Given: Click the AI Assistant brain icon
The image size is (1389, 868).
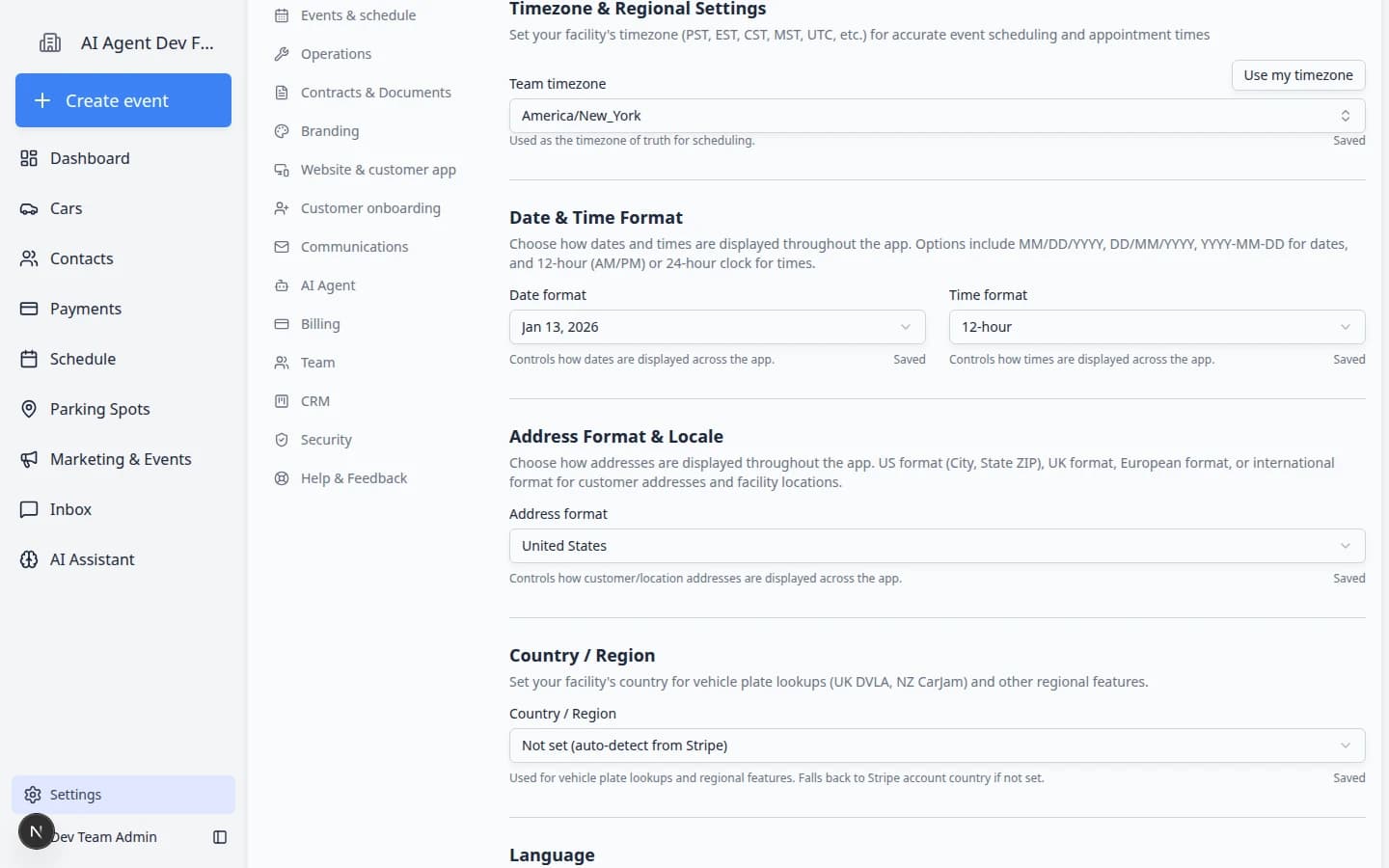Looking at the screenshot, I should tap(29, 559).
